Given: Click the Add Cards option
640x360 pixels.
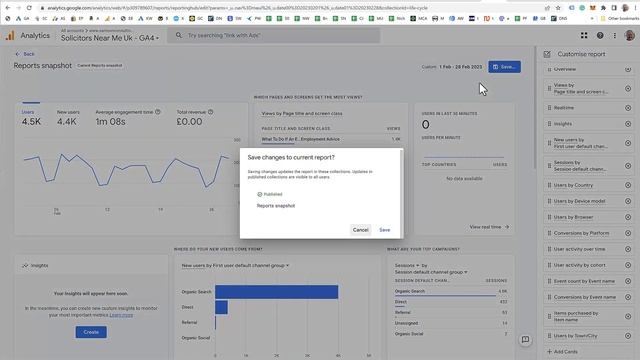Looking at the screenshot, I should [x=562, y=351].
